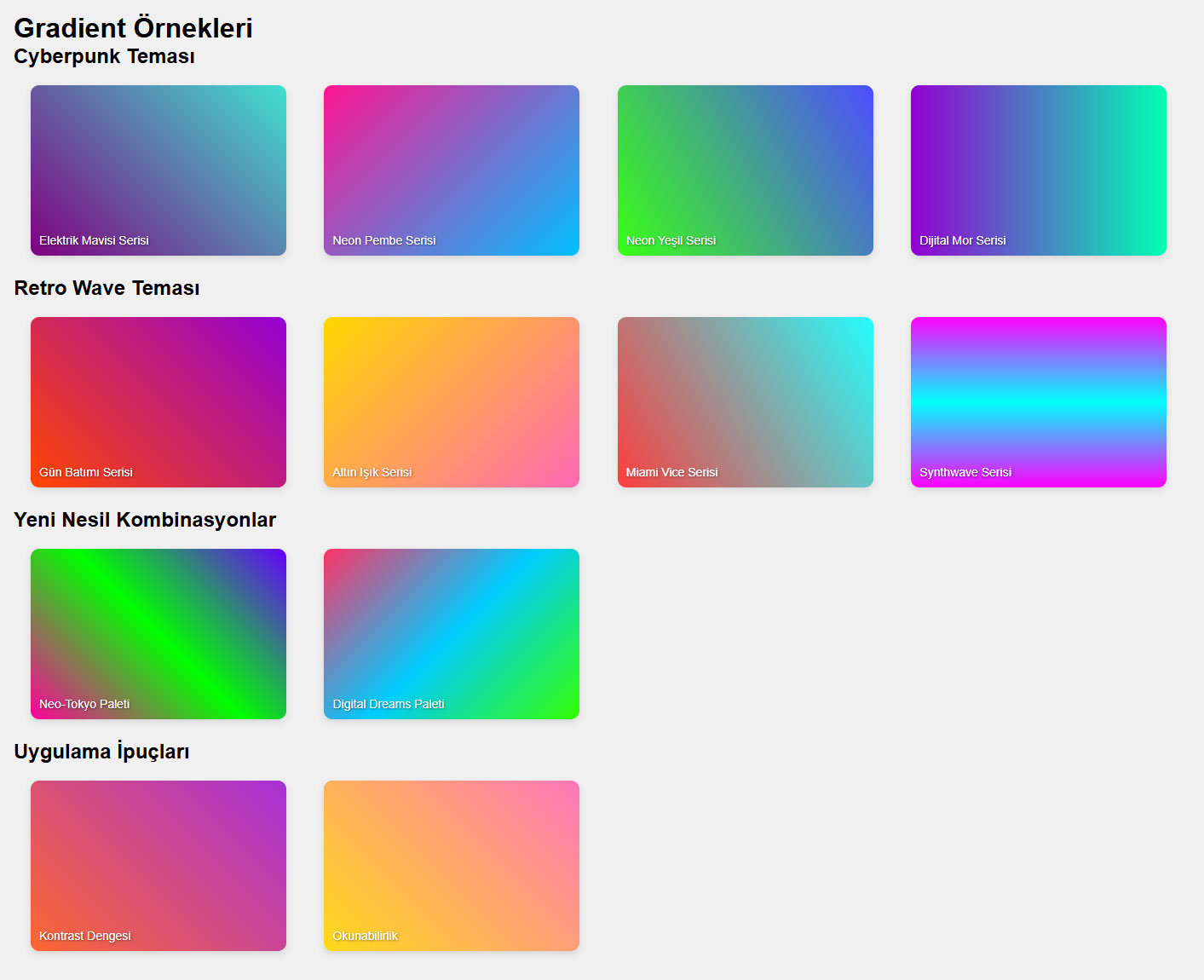Click the Uygulama İpuçları section title
Image resolution: width=1204 pixels, height=980 pixels.
click(x=101, y=752)
